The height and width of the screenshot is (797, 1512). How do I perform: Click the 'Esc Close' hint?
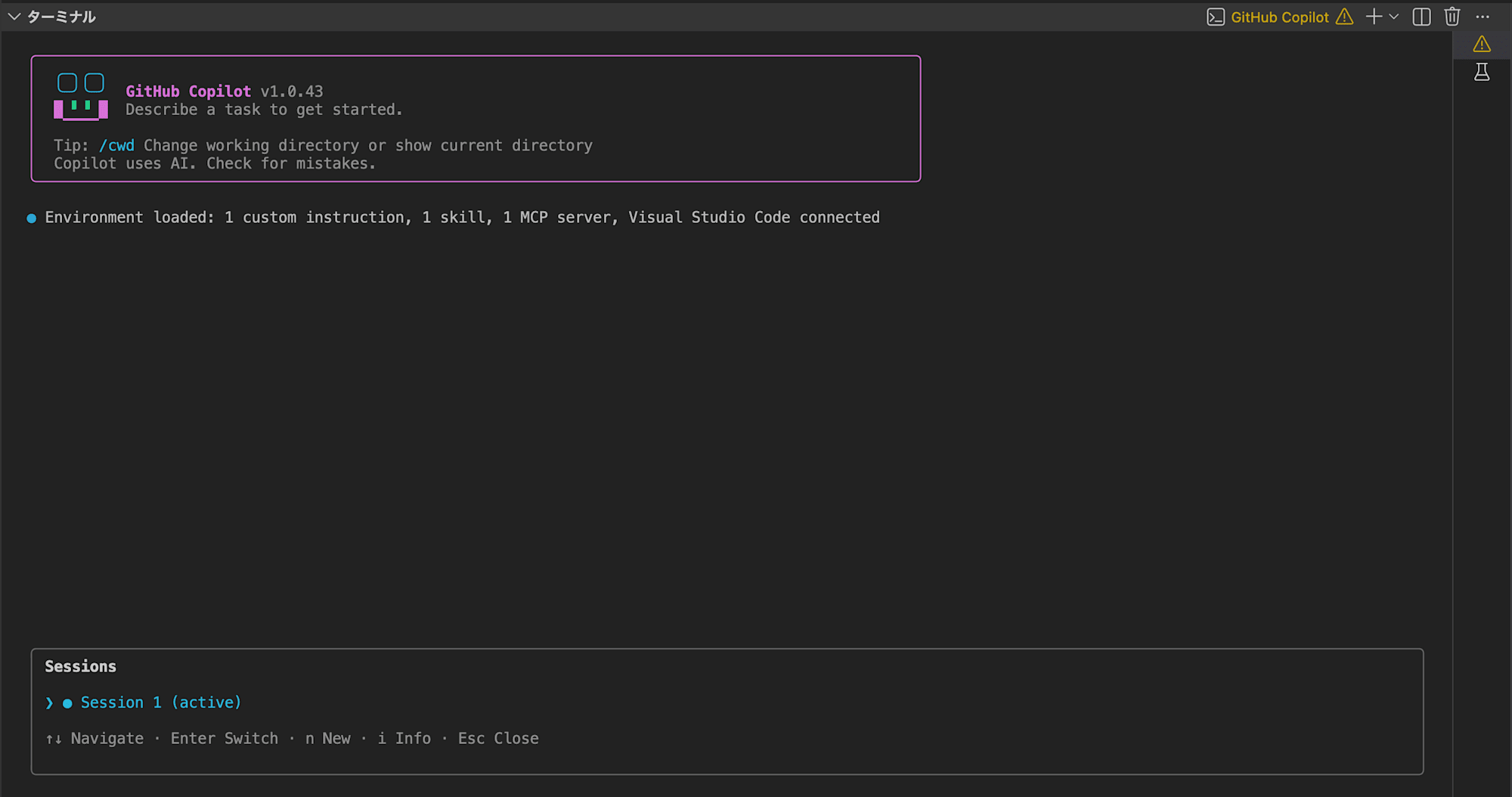tap(498, 739)
